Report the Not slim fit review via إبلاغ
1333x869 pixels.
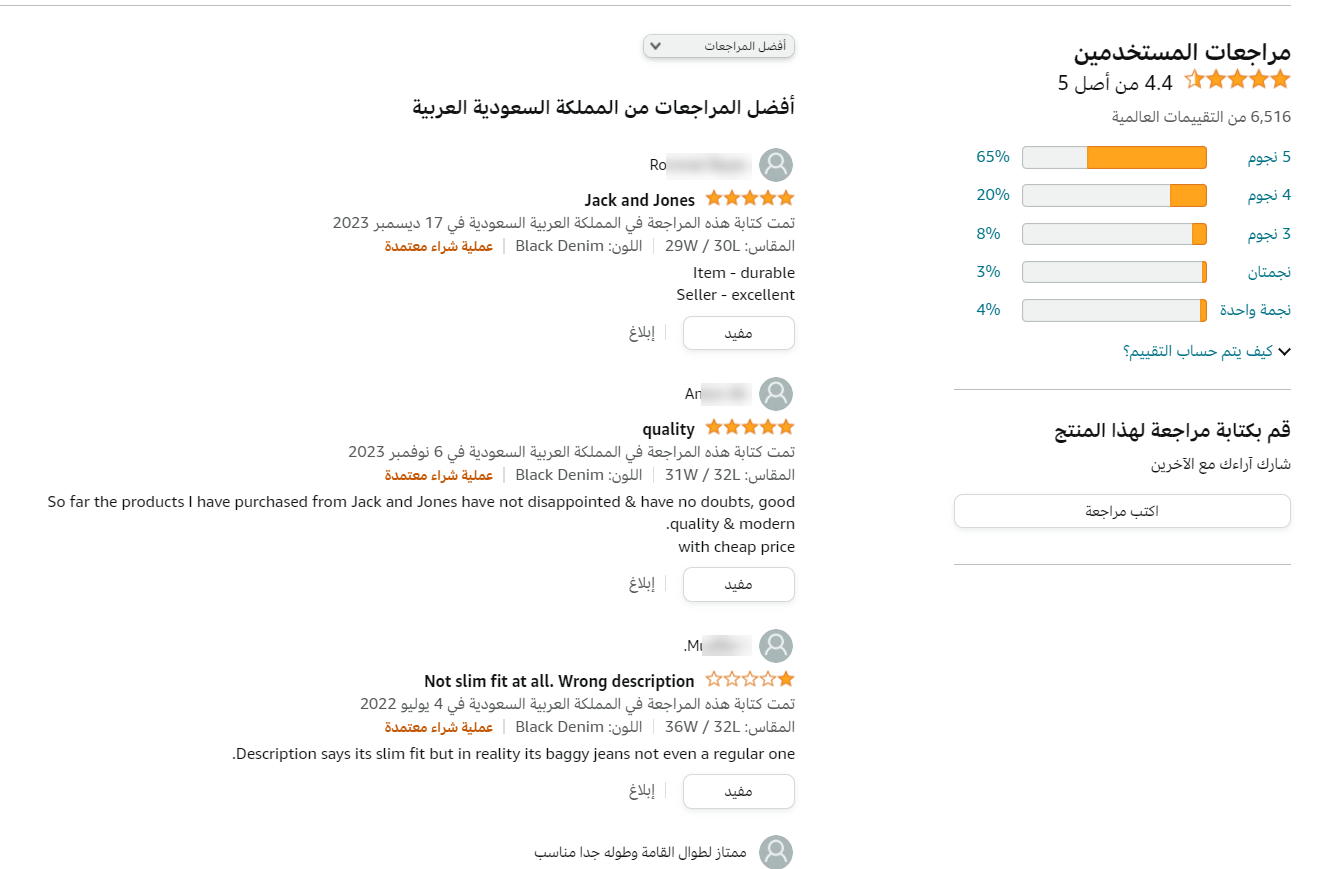[x=642, y=791]
